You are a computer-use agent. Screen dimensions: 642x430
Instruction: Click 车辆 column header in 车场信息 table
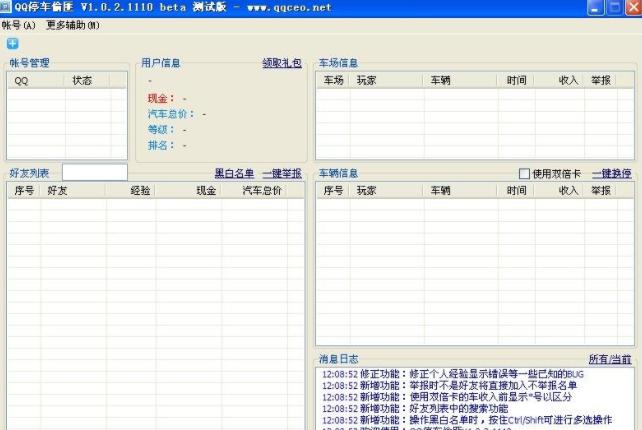pos(460,80)
